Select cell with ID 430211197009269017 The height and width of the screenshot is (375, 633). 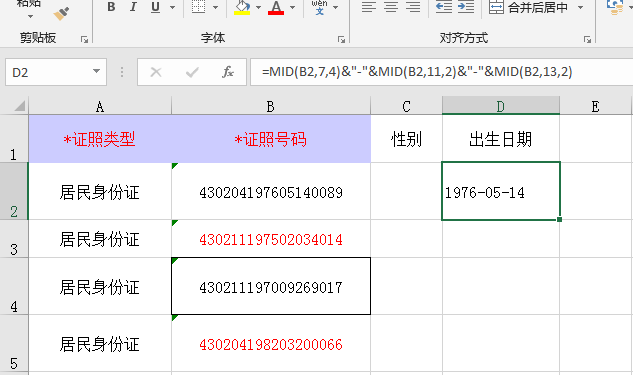271,286
